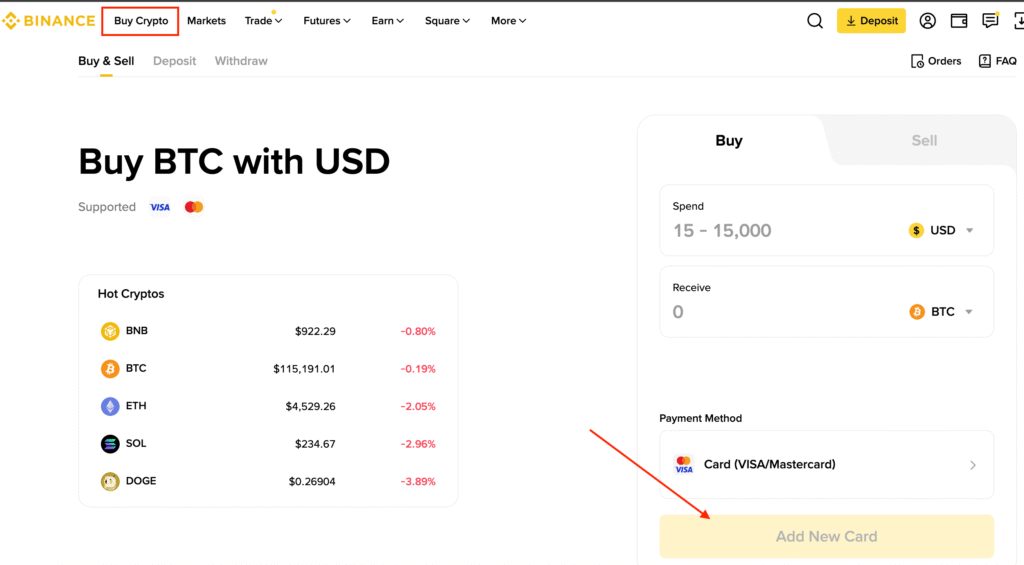Click the -0.19% change value
This screenshot has width=1024, height=565.
point(418,369)
